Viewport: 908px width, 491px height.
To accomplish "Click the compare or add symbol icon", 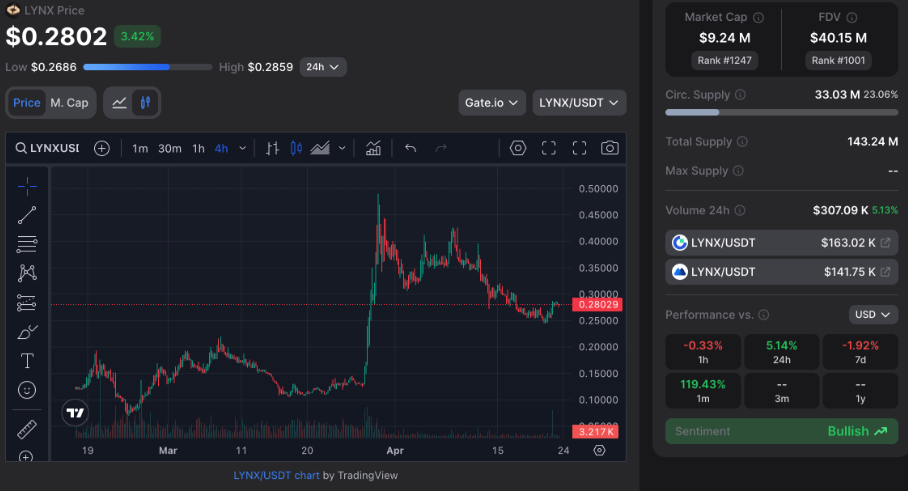I will (x=101, y=148).
